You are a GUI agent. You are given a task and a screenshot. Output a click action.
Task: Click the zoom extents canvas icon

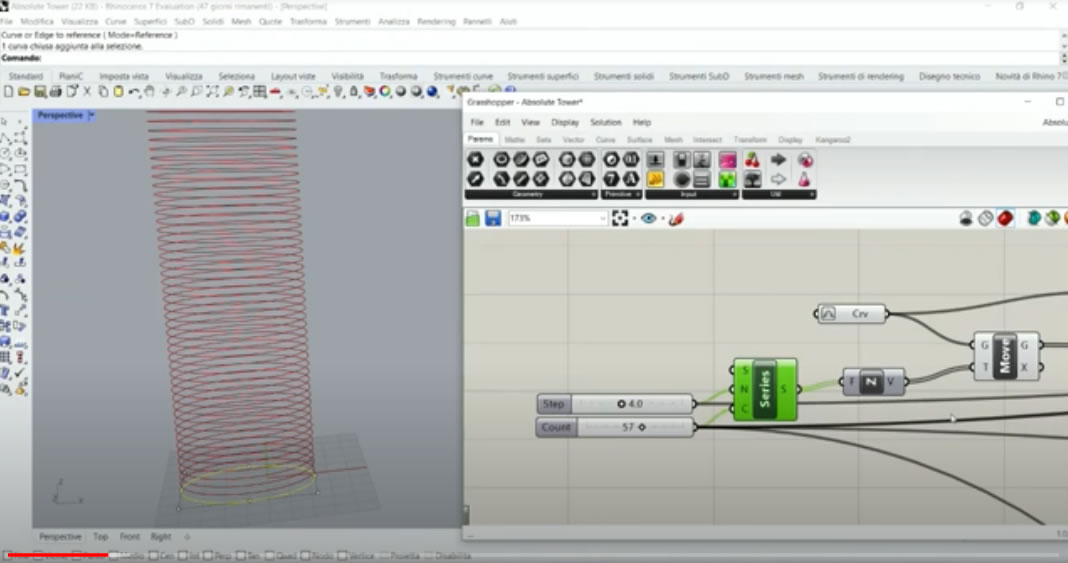click(x=620, y=218)
